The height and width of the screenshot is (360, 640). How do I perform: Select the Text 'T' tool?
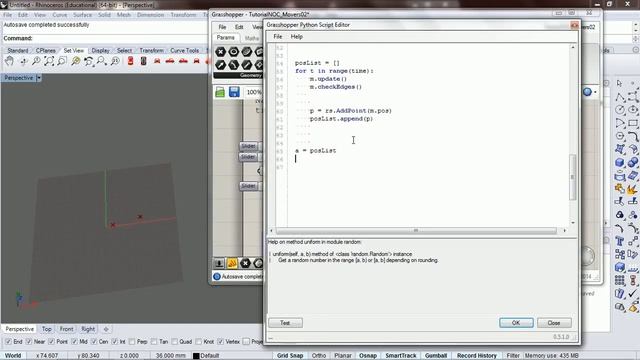pos(620,242)
